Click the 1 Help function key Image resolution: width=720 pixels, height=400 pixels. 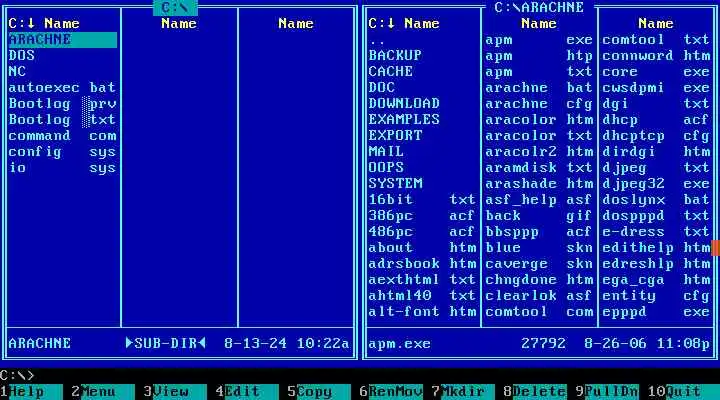pyautogui.click(x=31, y=392)
